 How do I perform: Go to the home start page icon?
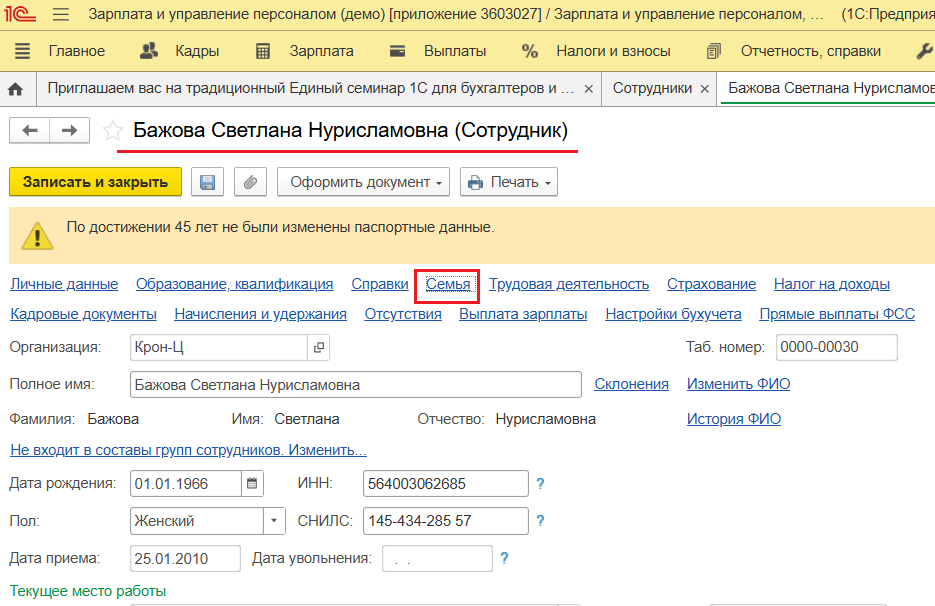point(16,89)
